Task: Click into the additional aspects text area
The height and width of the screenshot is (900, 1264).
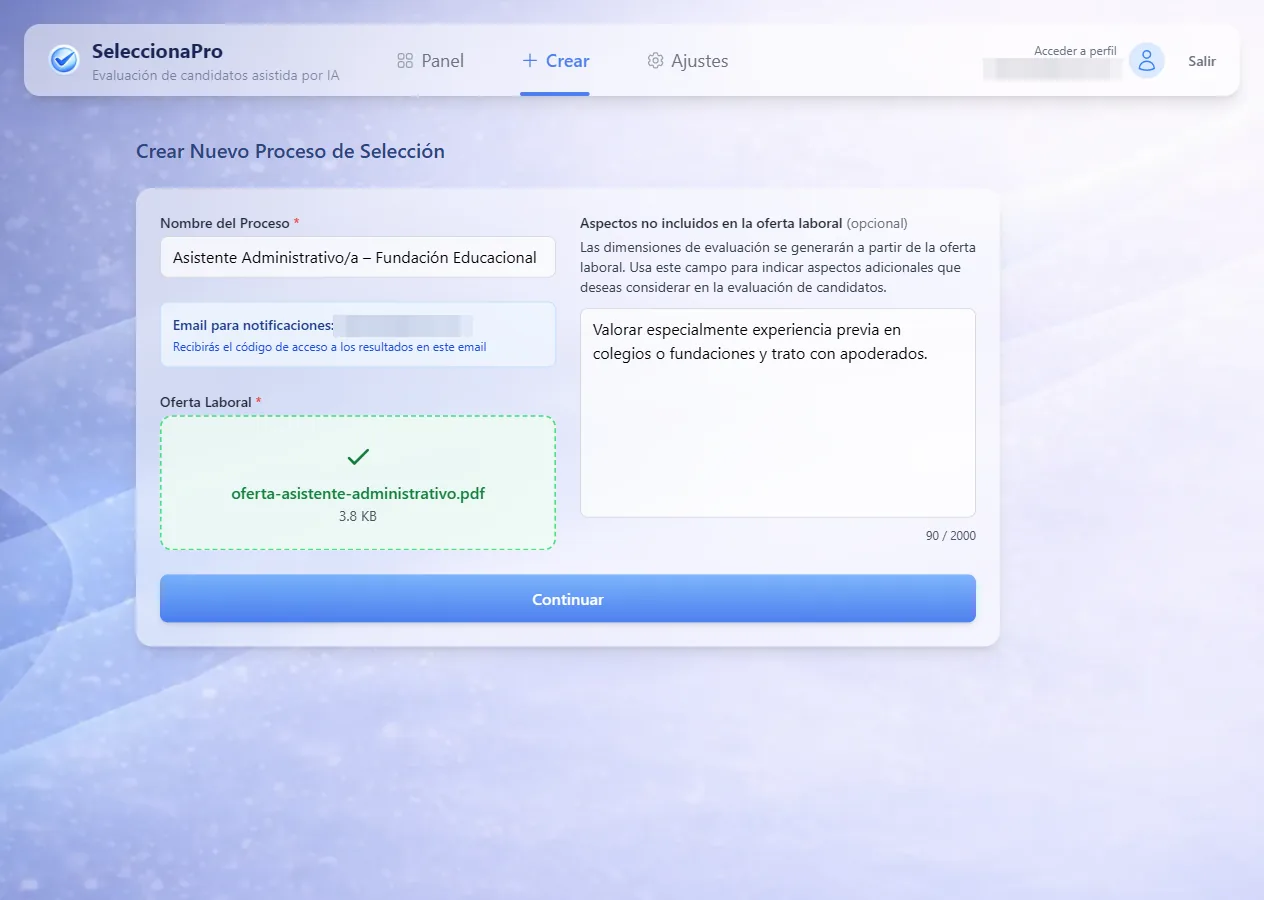Action: 778,413
